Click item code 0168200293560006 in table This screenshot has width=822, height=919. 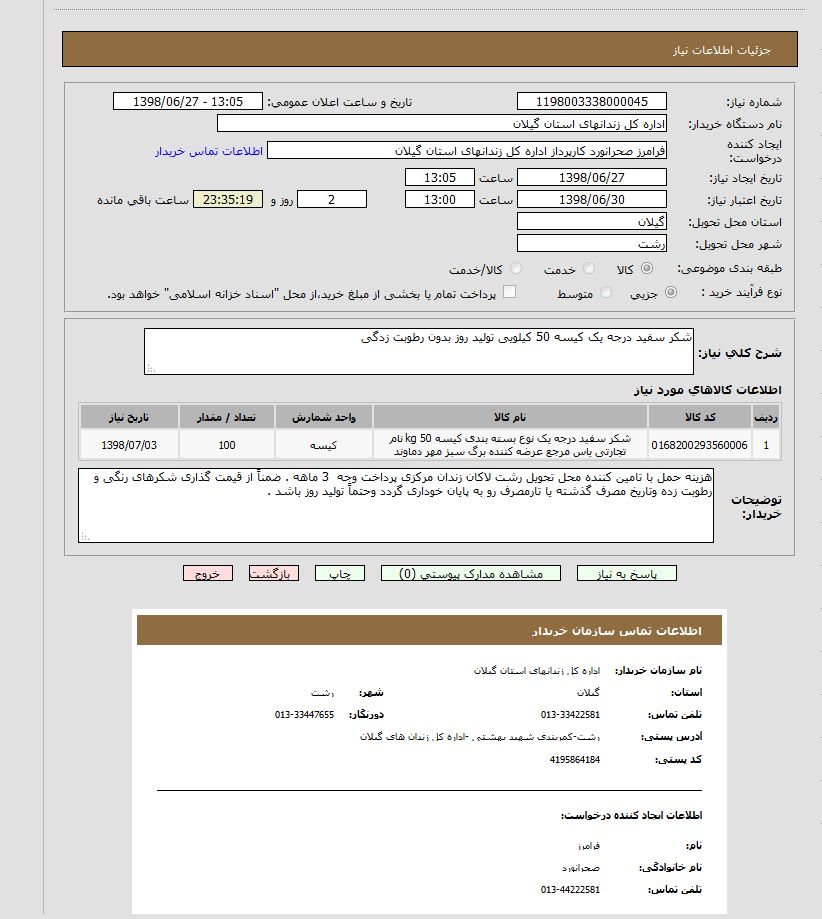(x=699, y=444)
